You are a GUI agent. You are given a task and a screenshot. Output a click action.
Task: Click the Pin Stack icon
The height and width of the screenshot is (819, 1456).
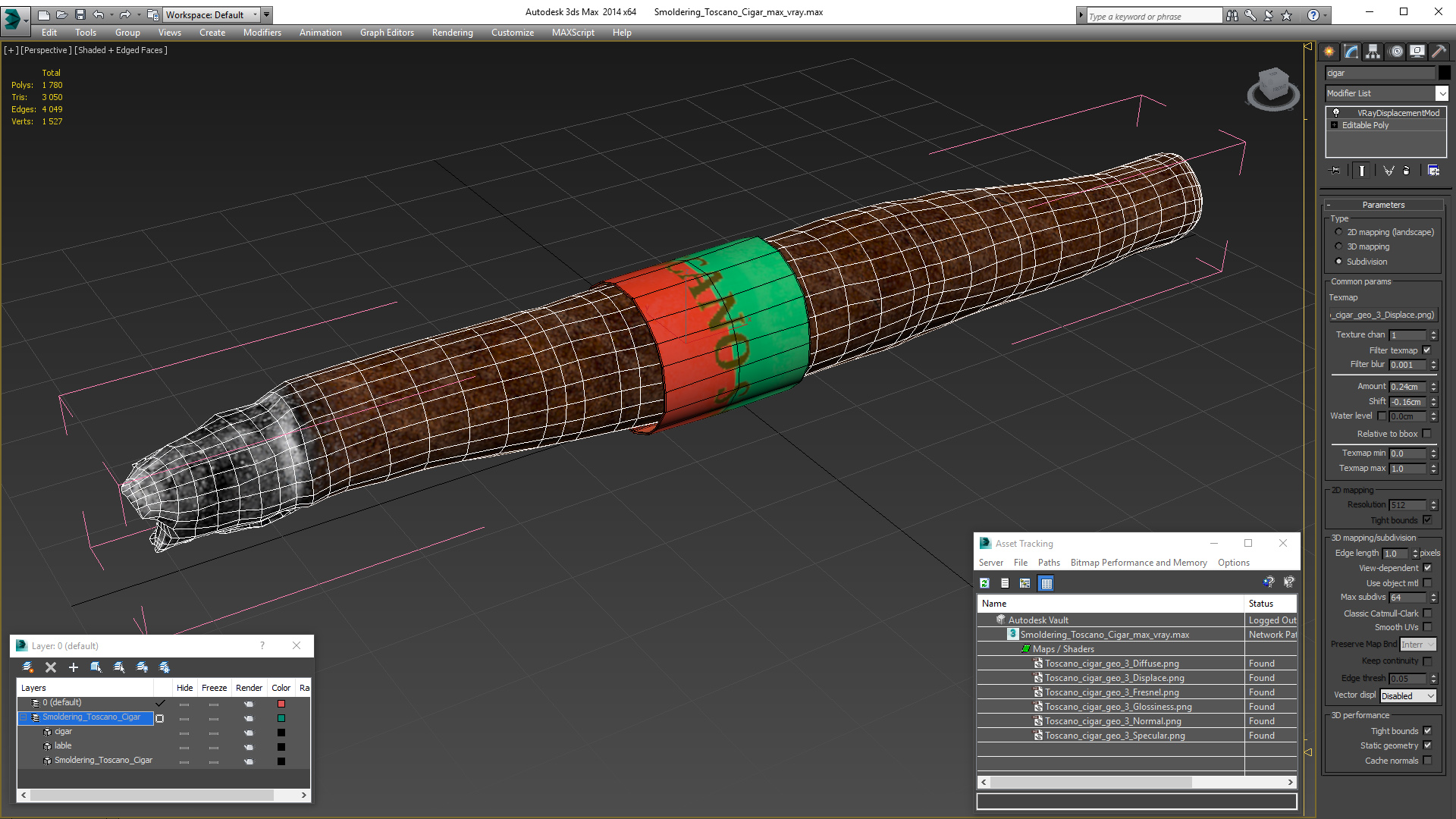(1335, 171)
